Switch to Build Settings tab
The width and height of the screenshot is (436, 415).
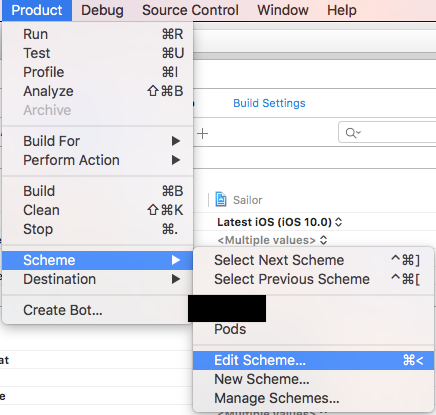269,103
